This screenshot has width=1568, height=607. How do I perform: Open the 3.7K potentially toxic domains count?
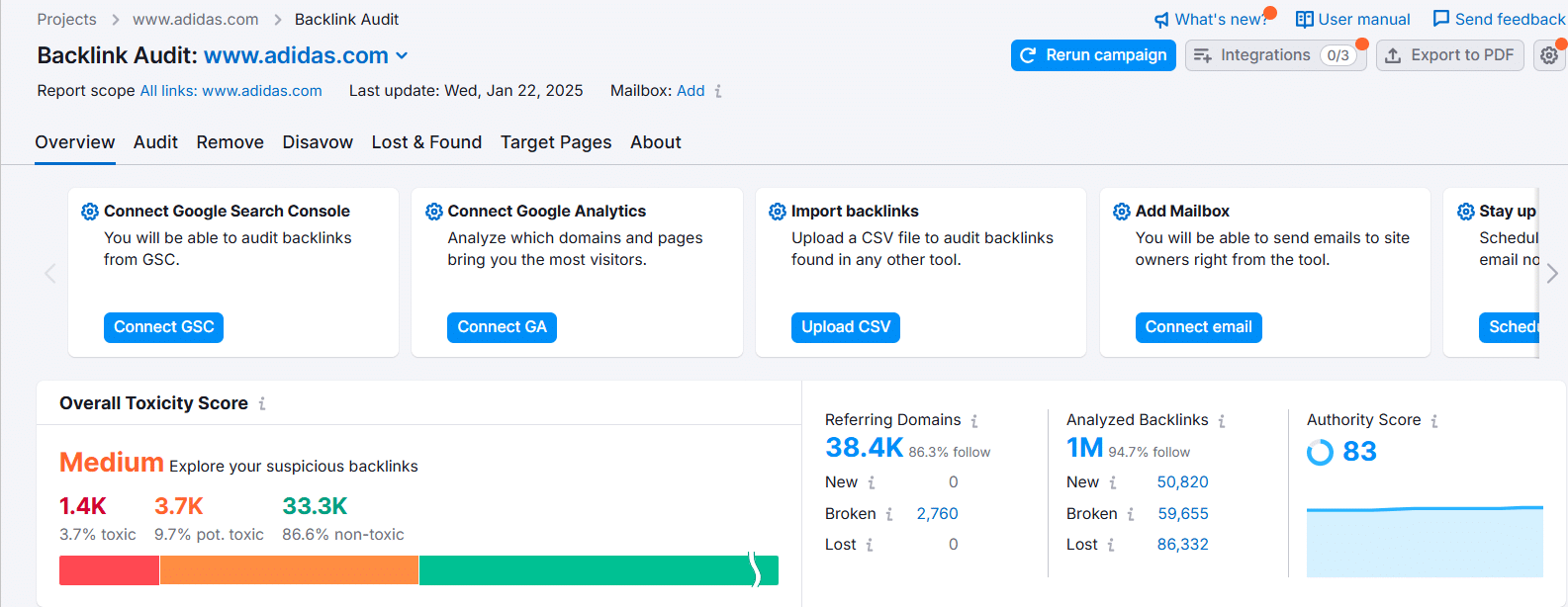[x=179, y=506]
